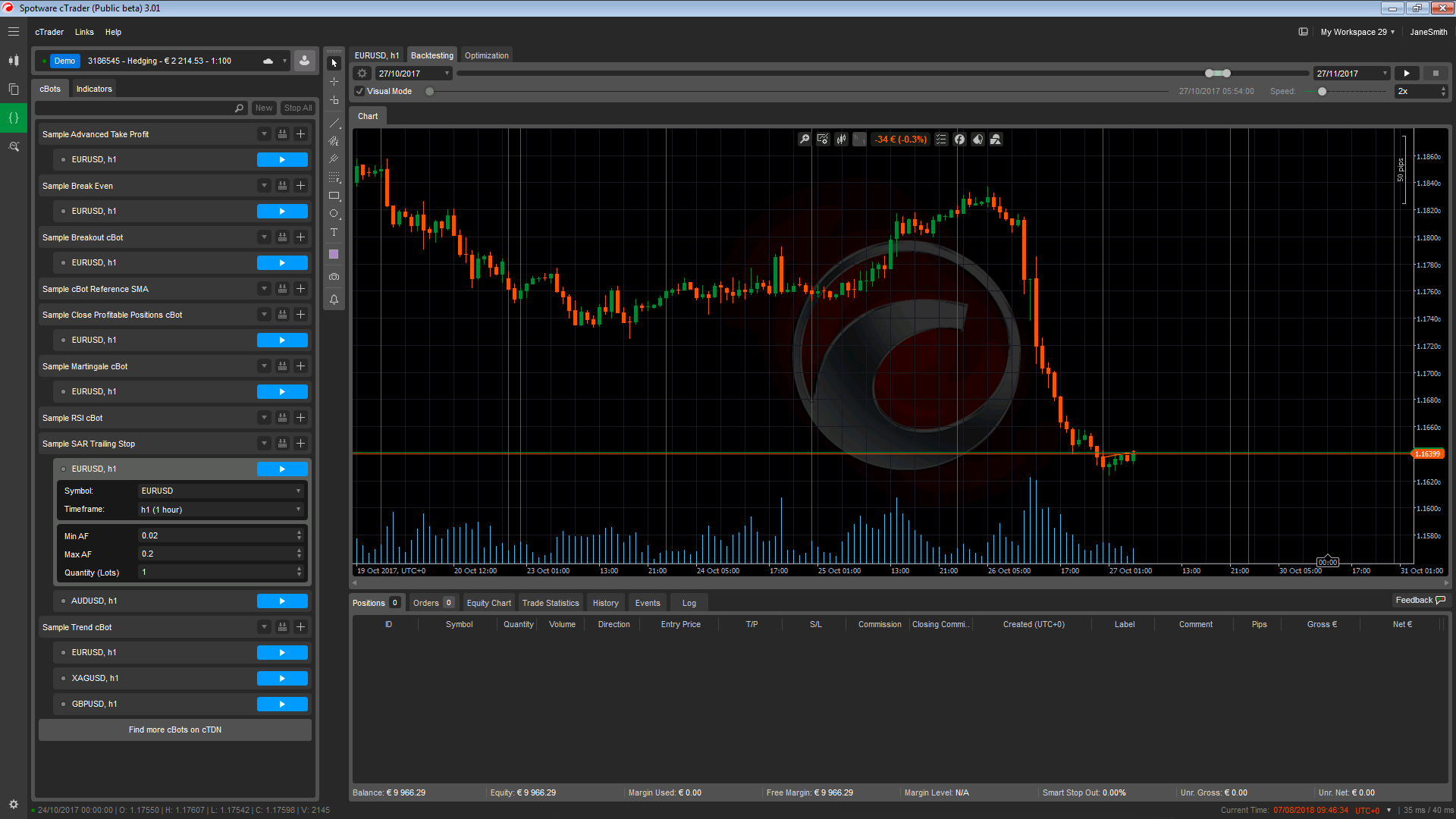This screenshot has width=1456, height=819.
Task: Toggle the drawing color swatch
Action: 334,254
